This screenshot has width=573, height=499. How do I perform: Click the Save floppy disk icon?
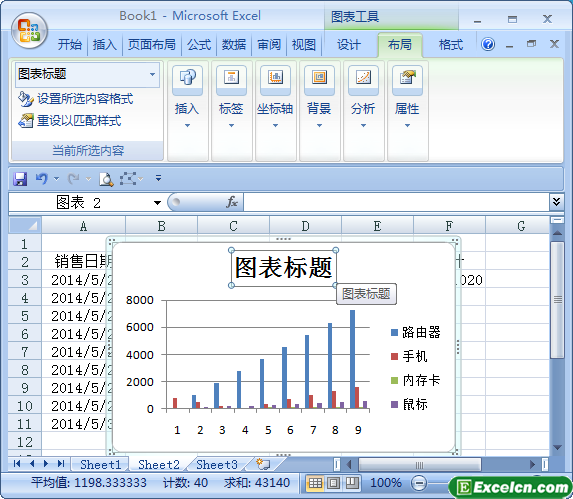pyautogui.click(x=20, y=179)
